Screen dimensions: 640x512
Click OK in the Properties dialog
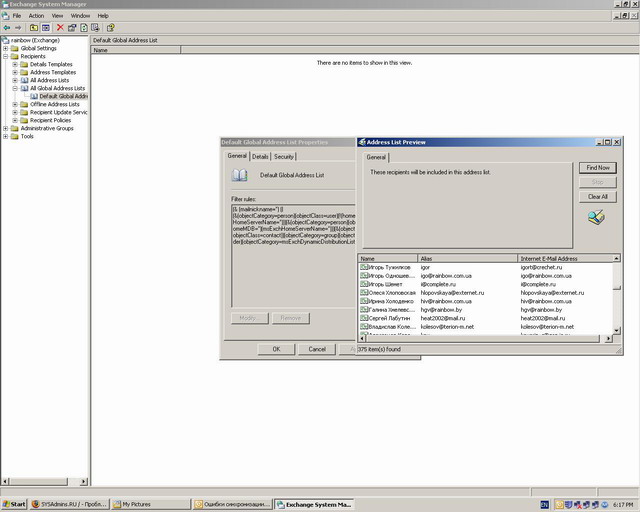click(x=276, y=349)
